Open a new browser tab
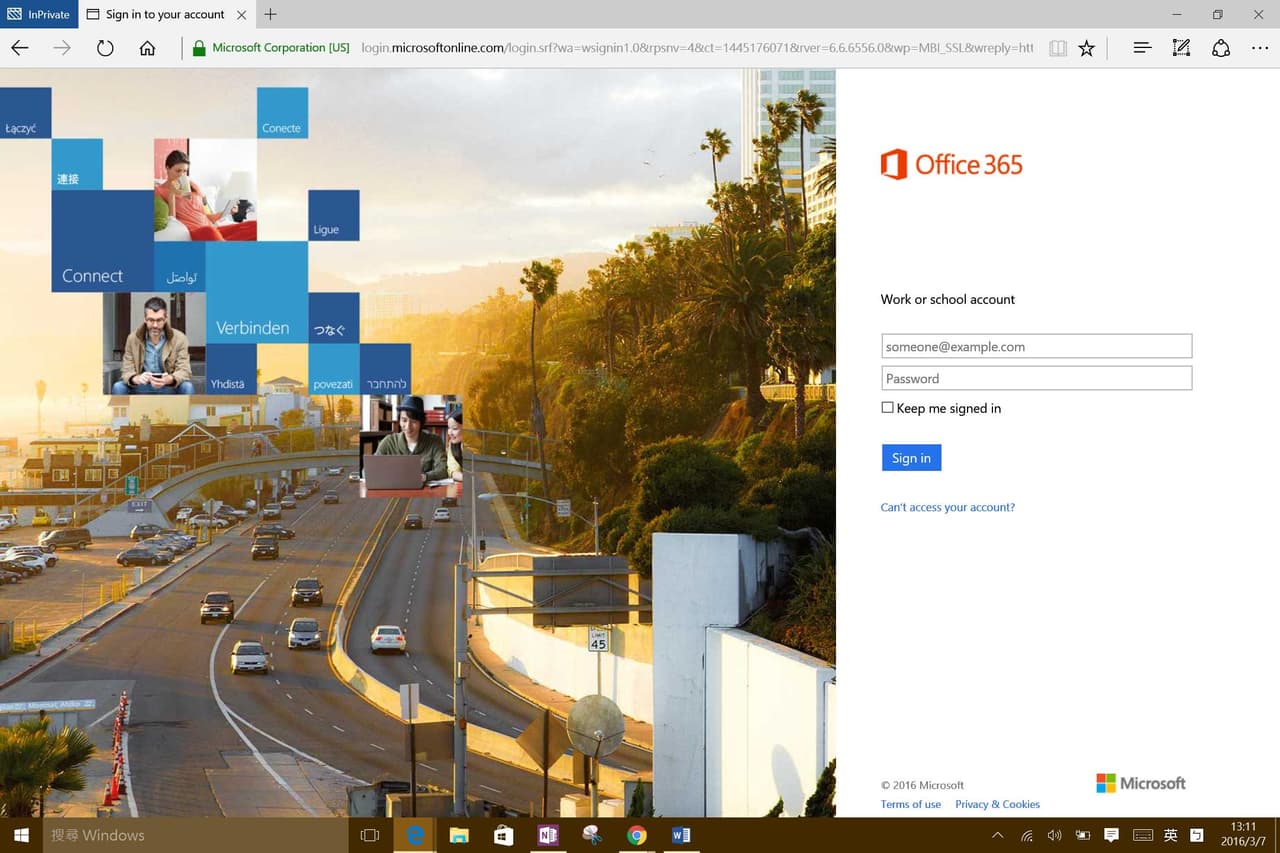 [x=270, y=14]
